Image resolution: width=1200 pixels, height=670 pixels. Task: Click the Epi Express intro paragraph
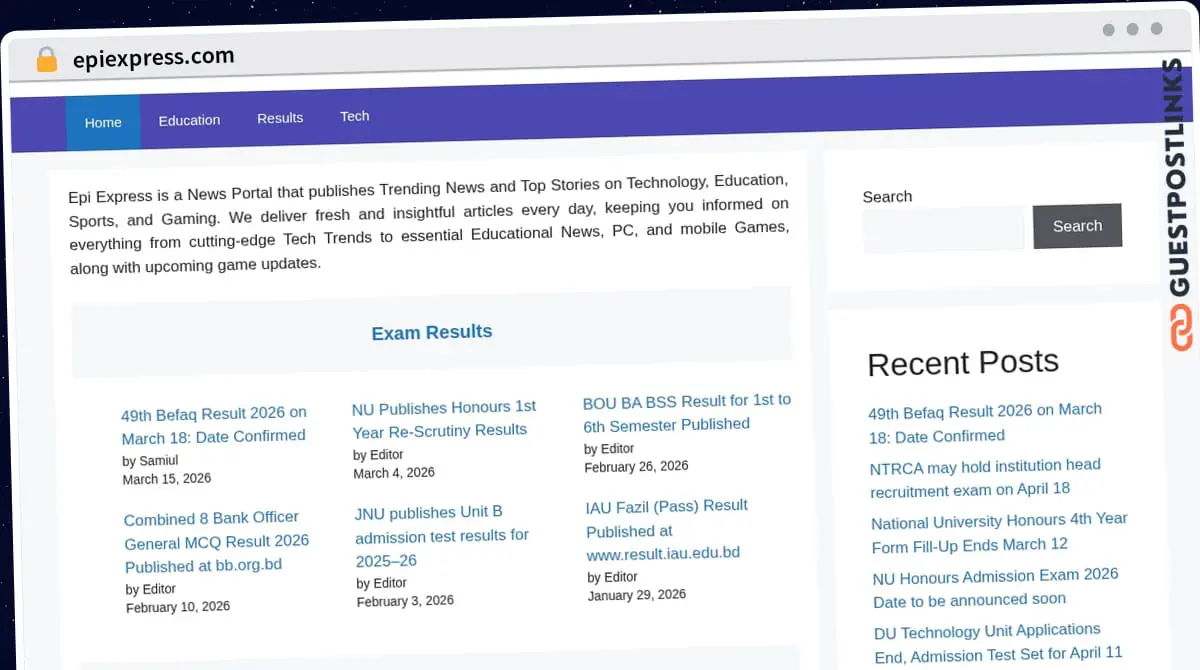click(429, 224)
